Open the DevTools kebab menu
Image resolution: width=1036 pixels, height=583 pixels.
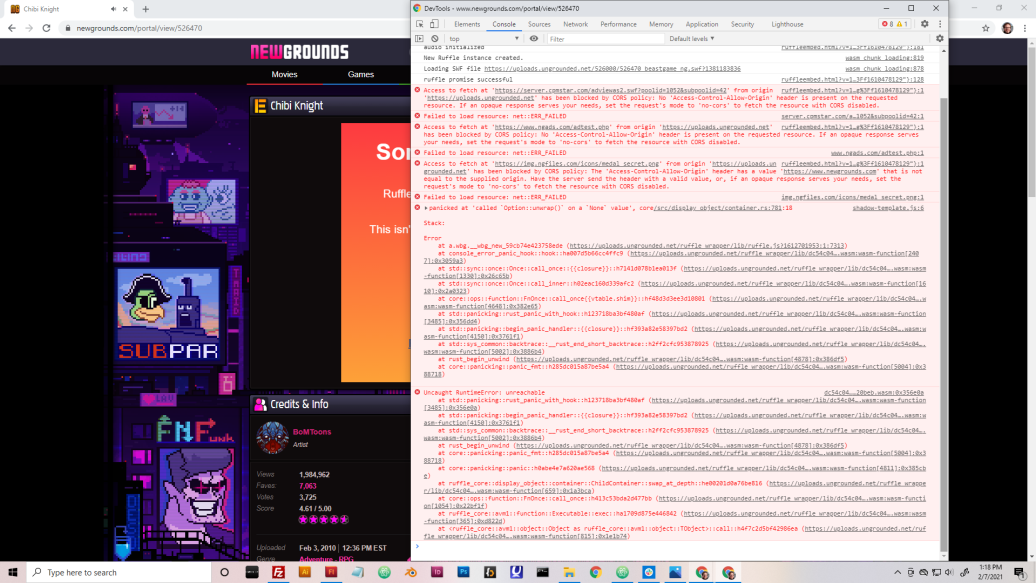pyautogui.click(x=941, y=24)
